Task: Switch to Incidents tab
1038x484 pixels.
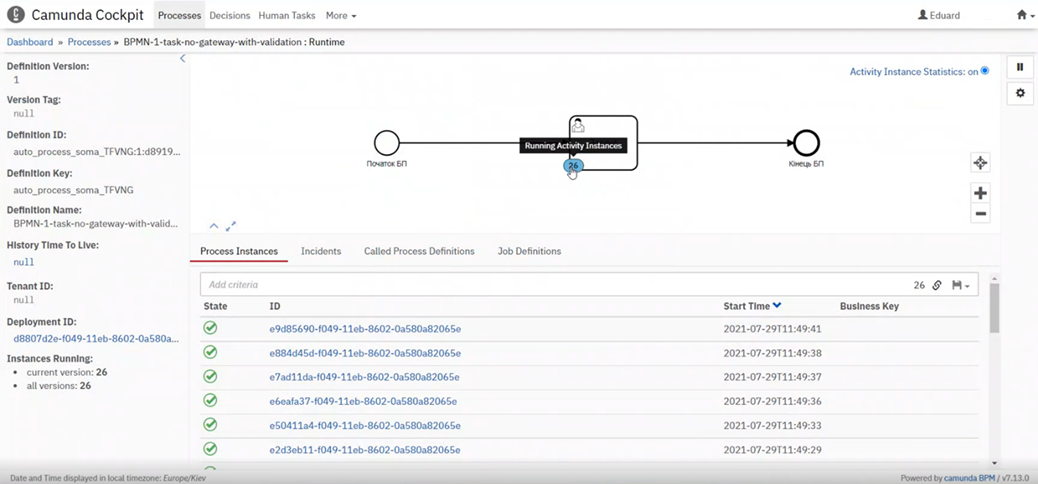Action: [x=321, y=252]
